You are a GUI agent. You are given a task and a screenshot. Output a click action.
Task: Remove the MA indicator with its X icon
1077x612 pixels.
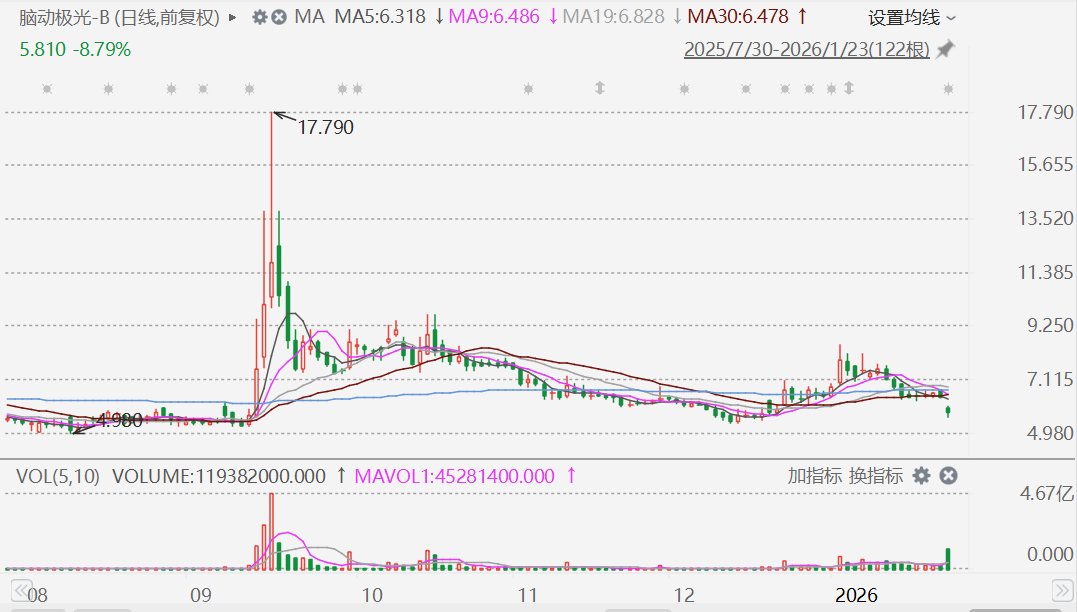tap(278, 17)
